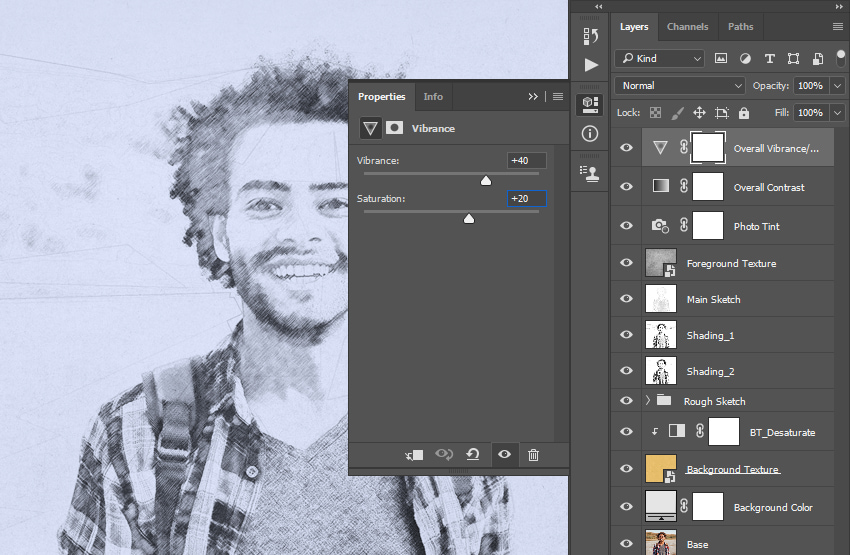The height and width of the screenshot is (555, 850).
Task: Expand the Rough Sketch group
Action: [648, 401]
